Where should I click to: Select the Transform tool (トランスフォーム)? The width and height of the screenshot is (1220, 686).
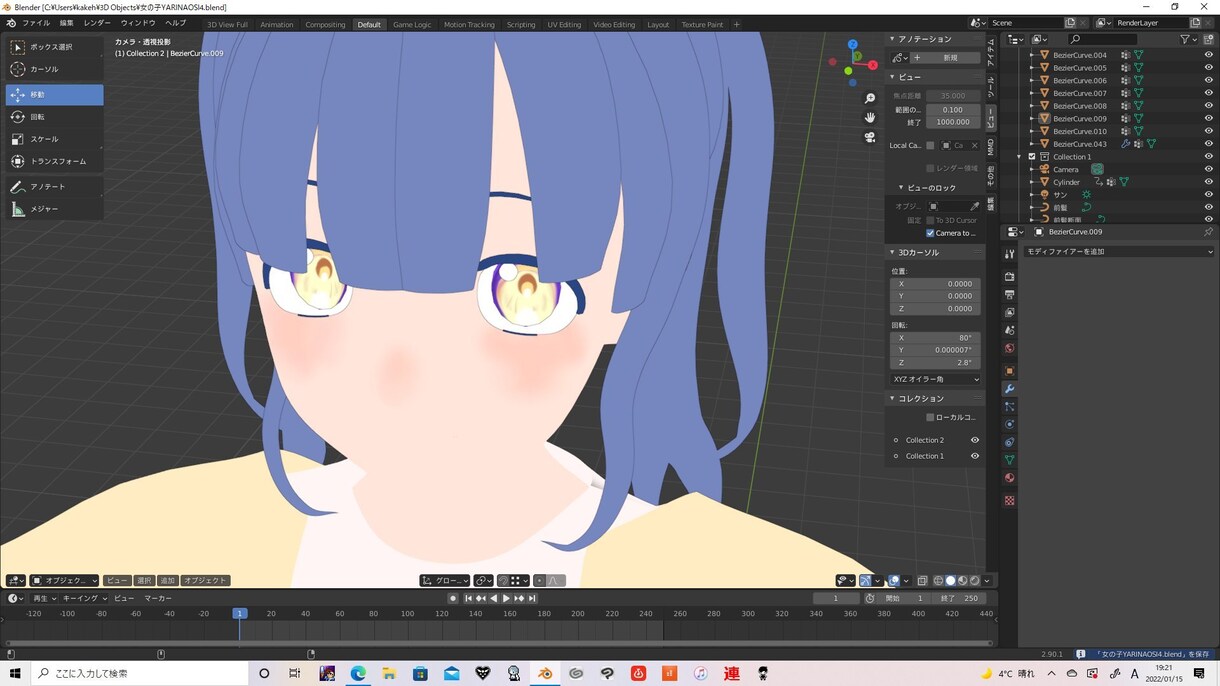point(54,161)
